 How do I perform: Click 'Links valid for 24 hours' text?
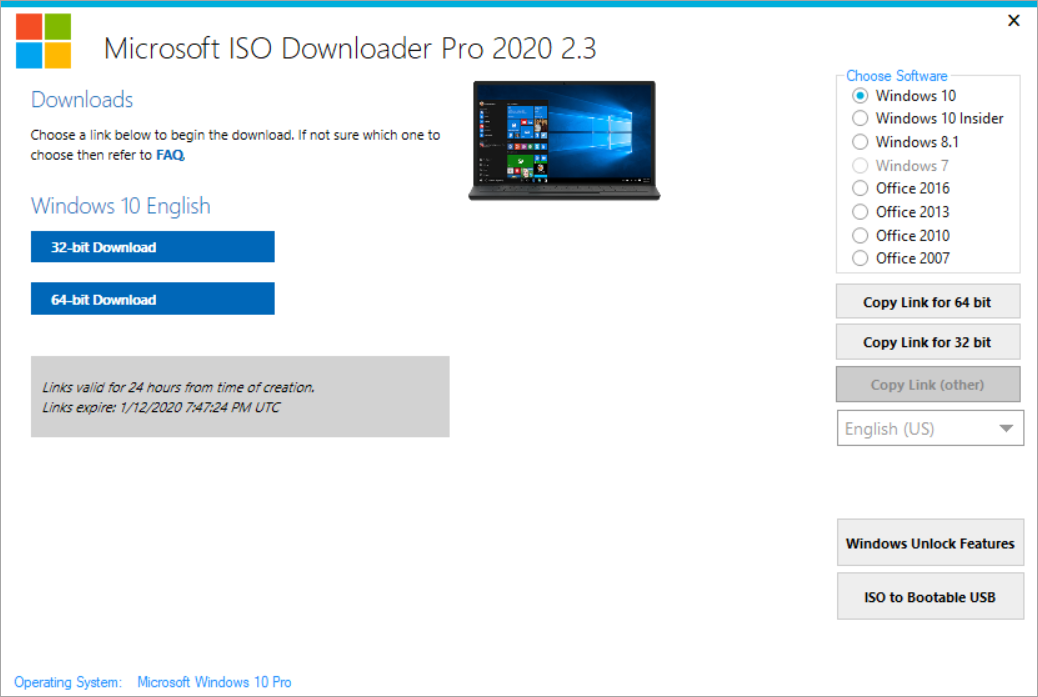tap(178, 387)
